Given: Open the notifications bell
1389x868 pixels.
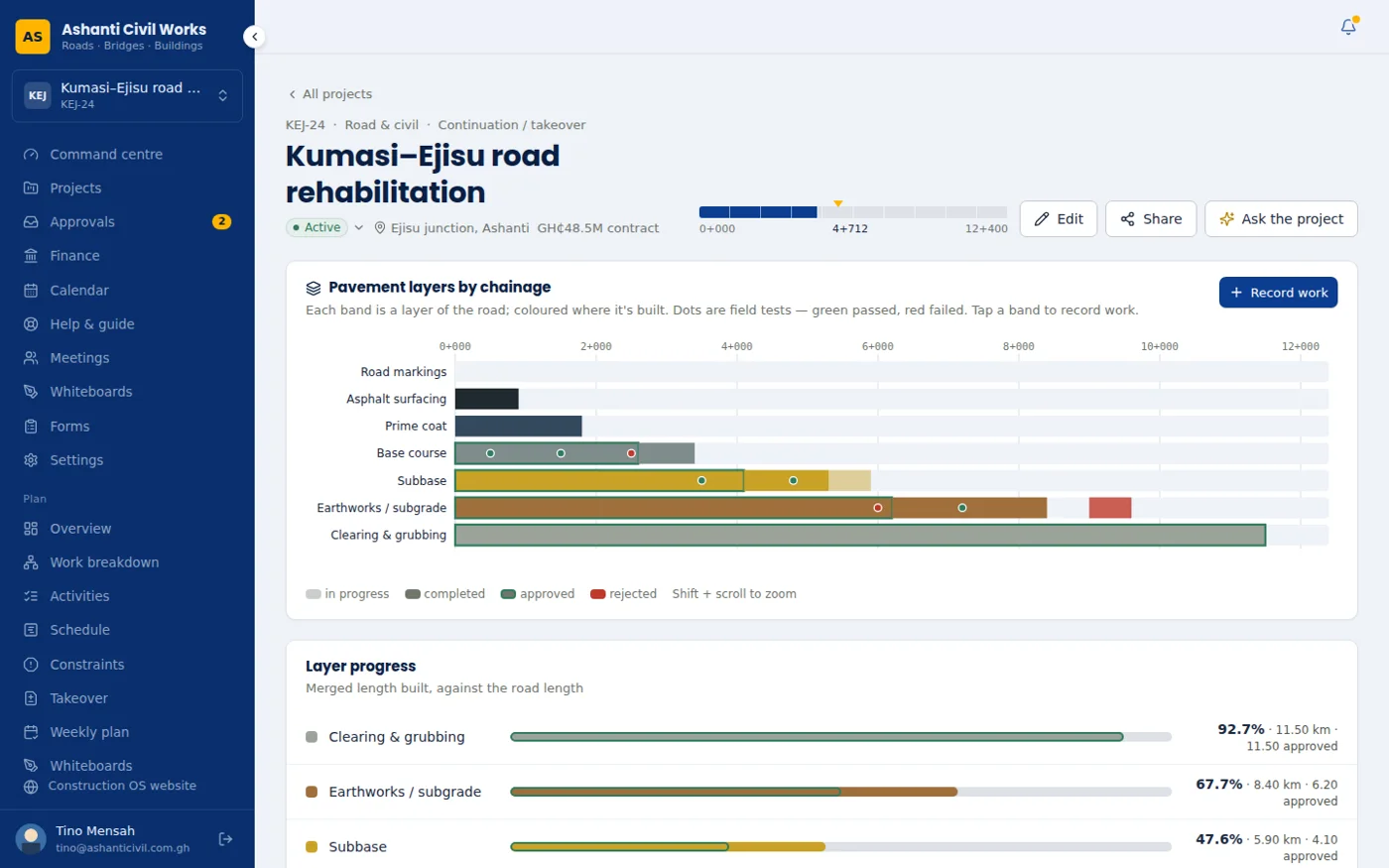Looking at the screenshot, I should 1348,27.
